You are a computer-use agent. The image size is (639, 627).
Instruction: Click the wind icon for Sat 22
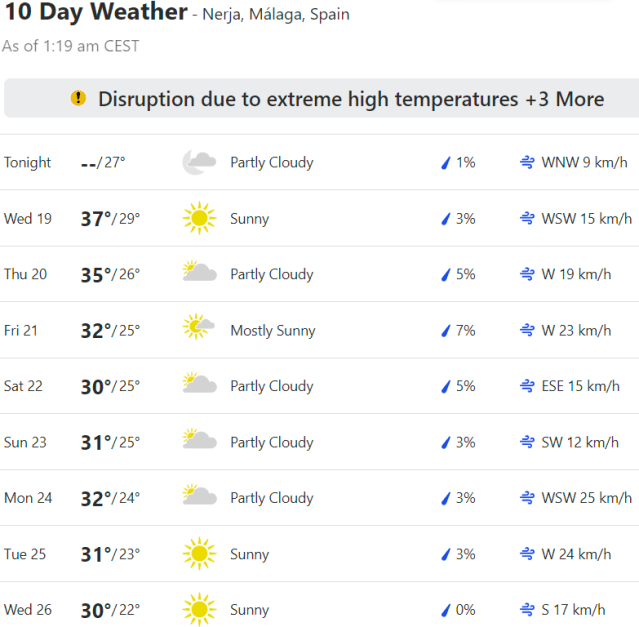pyautogui.click(x=526, y=386)
